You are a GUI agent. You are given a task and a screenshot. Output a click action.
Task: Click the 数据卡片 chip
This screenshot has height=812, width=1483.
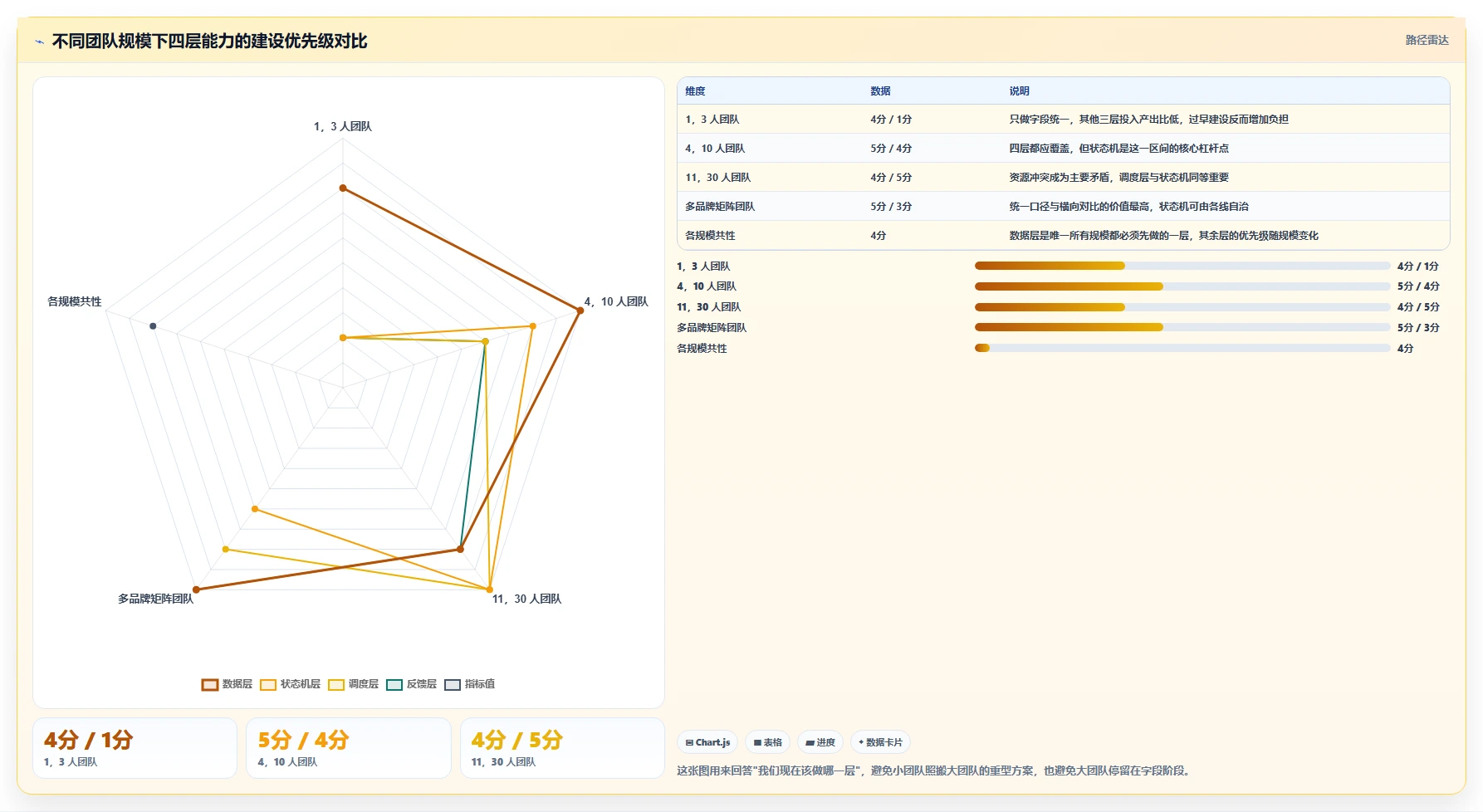click(880, 742)
